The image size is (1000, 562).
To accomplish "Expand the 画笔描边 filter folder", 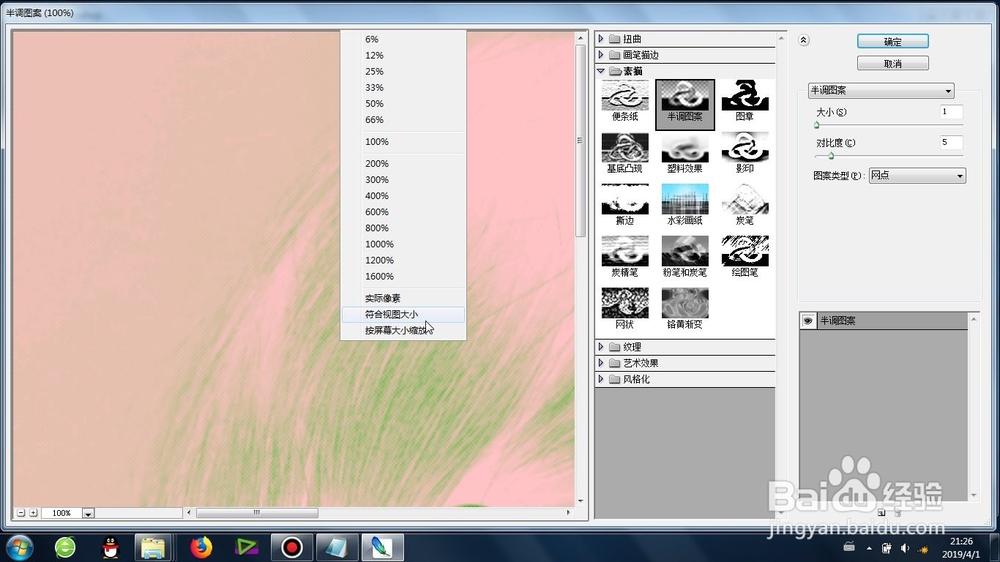I will [601, 55].
